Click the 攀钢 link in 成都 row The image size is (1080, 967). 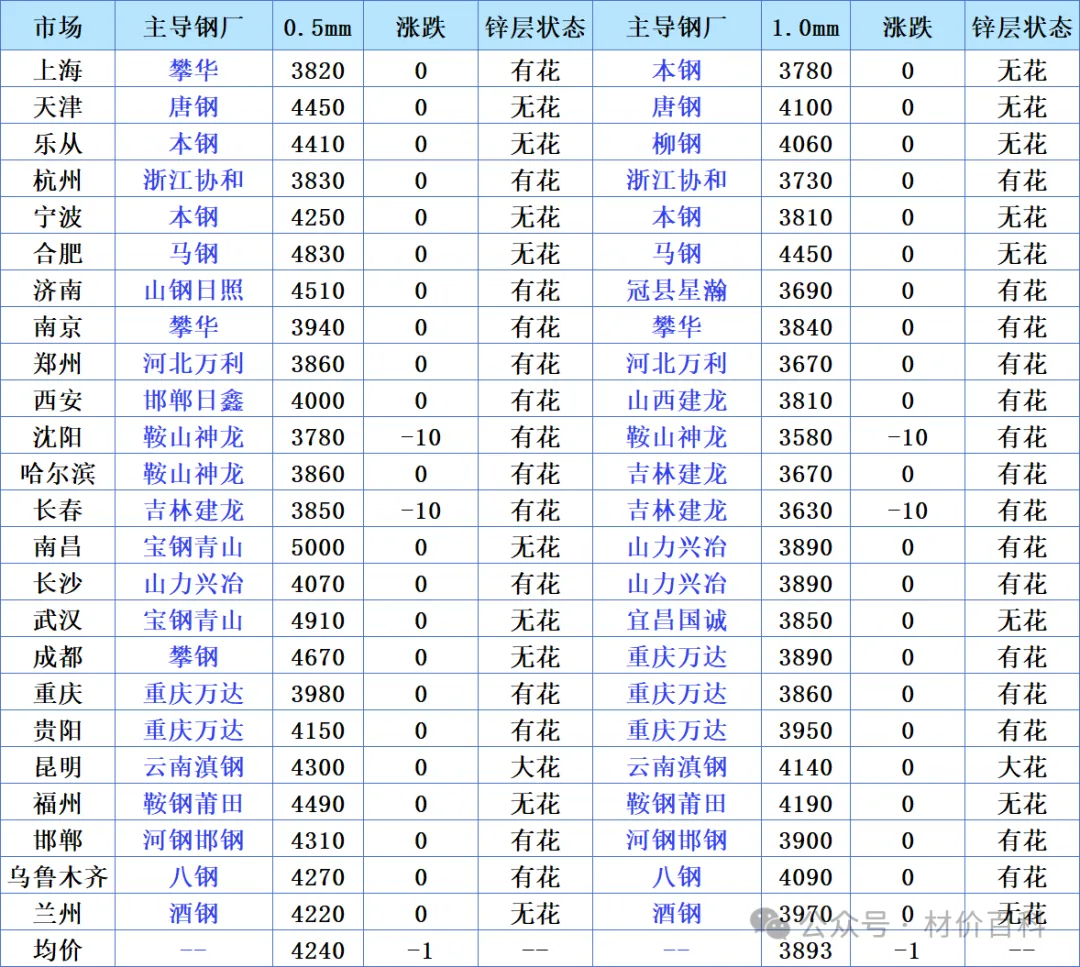193,657
